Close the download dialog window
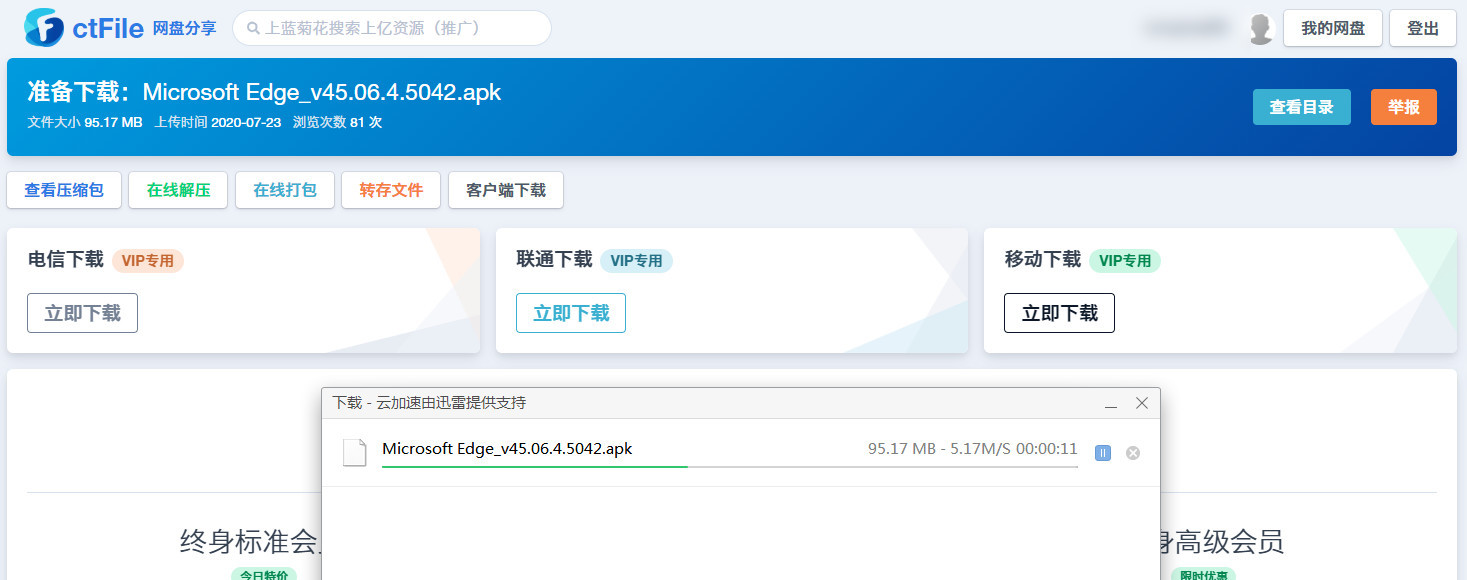The width and height of the screenshot is (1467, 580). coord(1142,403)
